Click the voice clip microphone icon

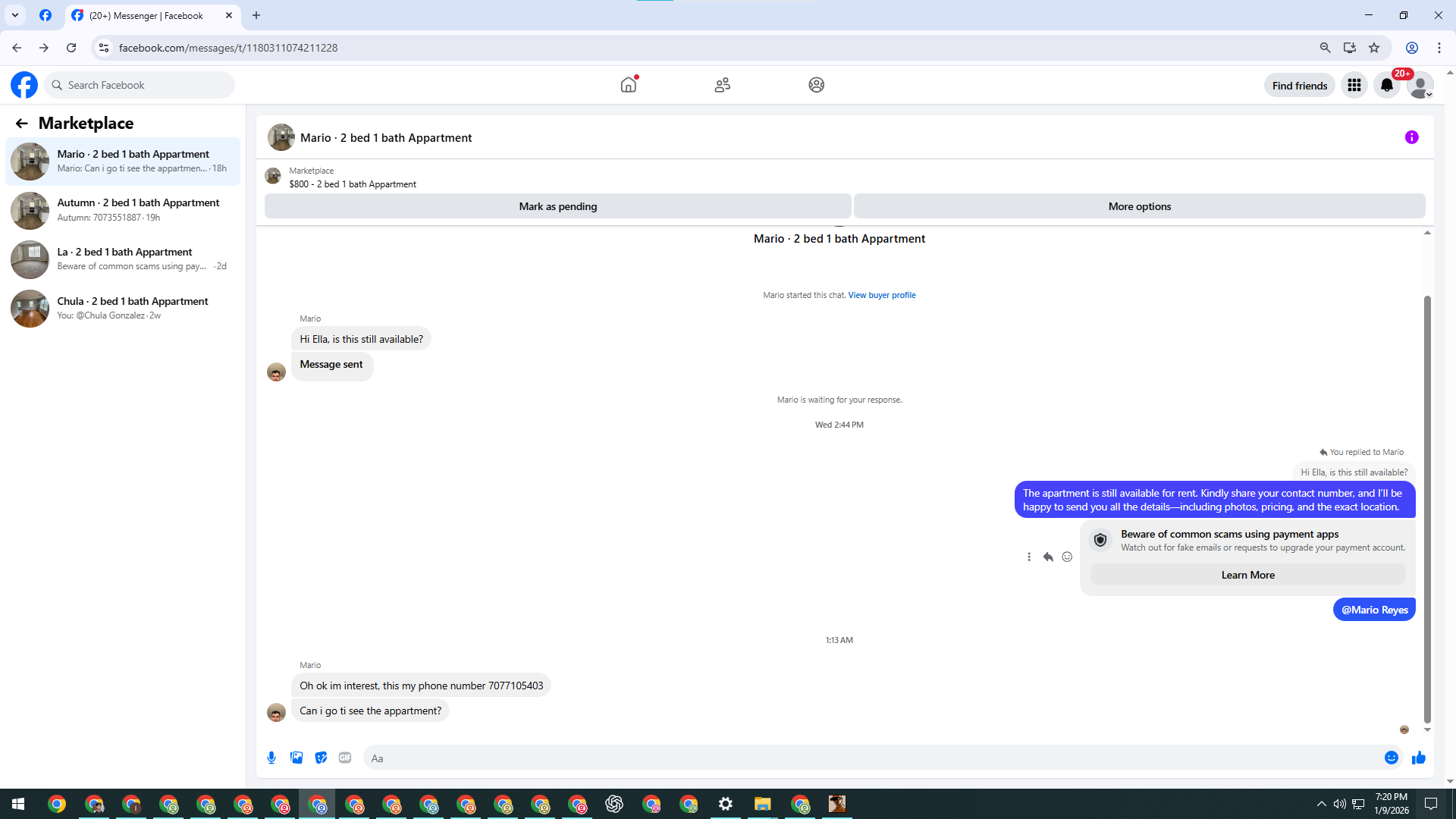(x=271, y=758)
